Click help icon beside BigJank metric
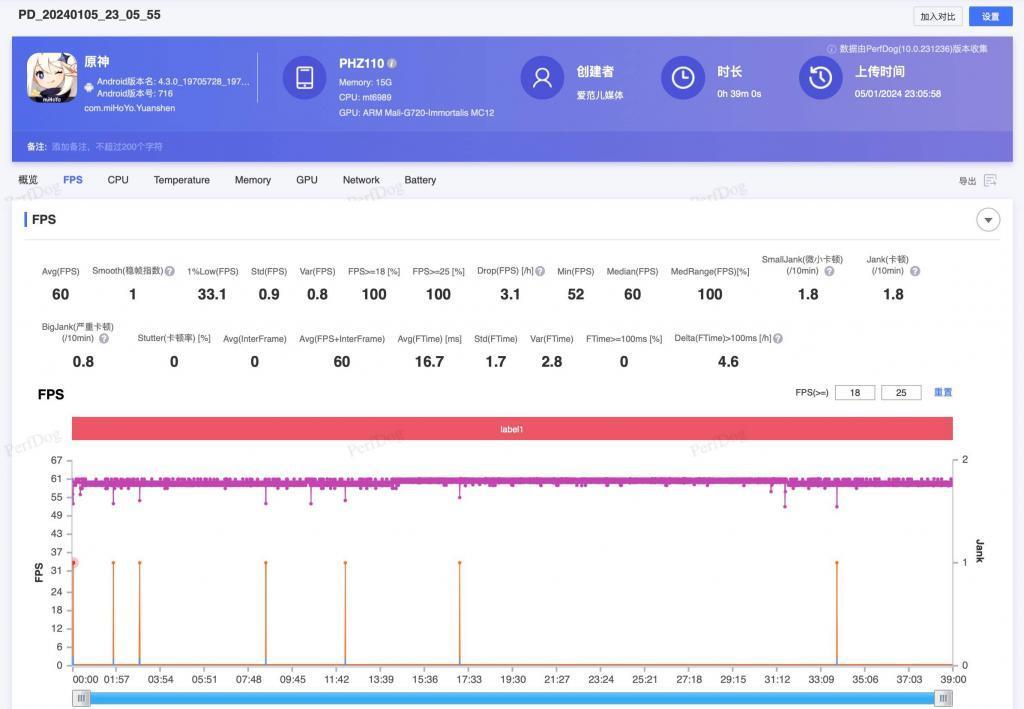The image size is (1024, 709). click(x=104, y=339)
